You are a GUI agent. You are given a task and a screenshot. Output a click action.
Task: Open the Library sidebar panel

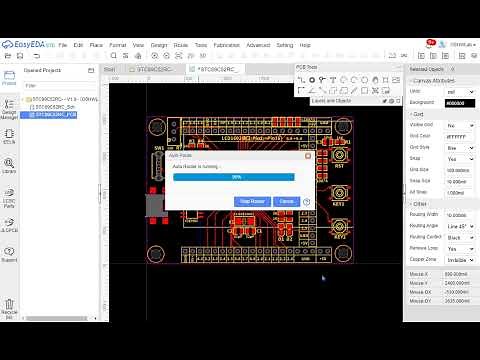click(9, 166)
